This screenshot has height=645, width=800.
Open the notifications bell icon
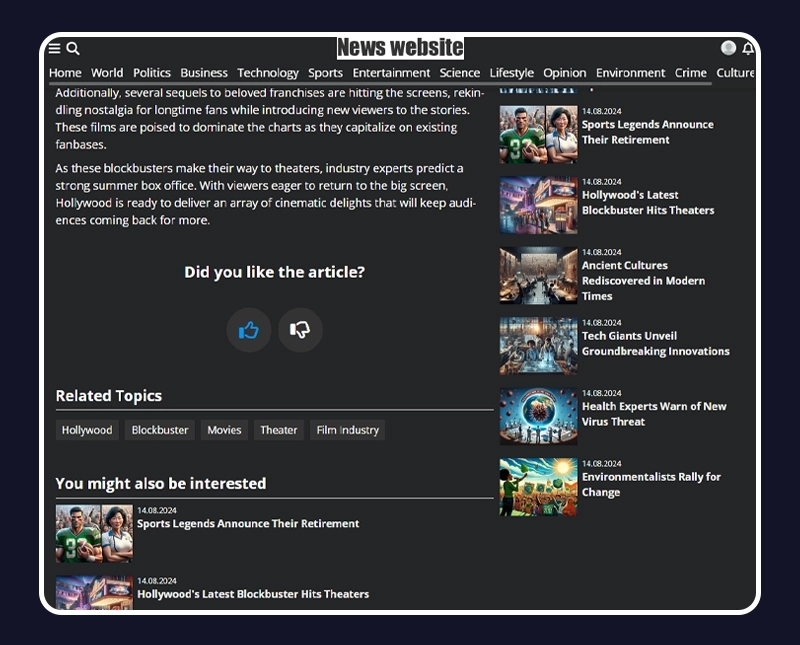point(748,48)
